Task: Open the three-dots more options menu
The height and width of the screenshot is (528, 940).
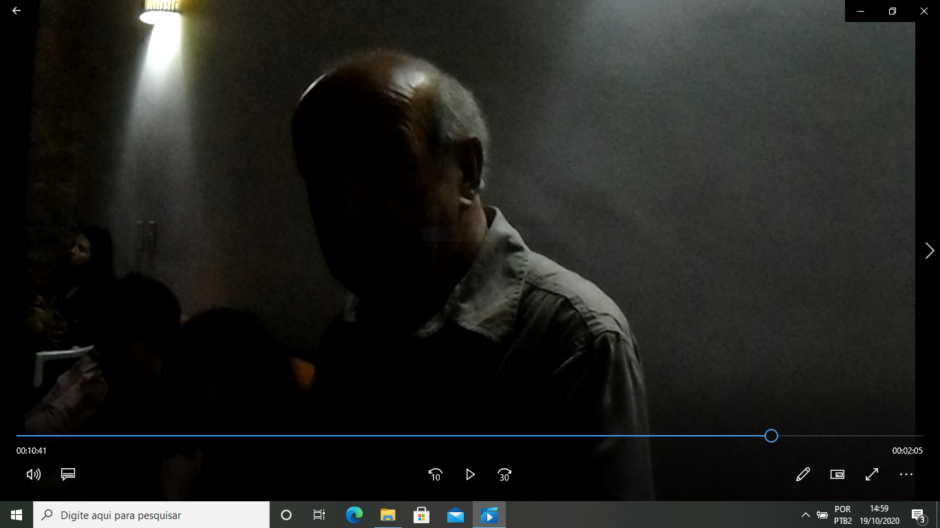Action: (906, 475)
